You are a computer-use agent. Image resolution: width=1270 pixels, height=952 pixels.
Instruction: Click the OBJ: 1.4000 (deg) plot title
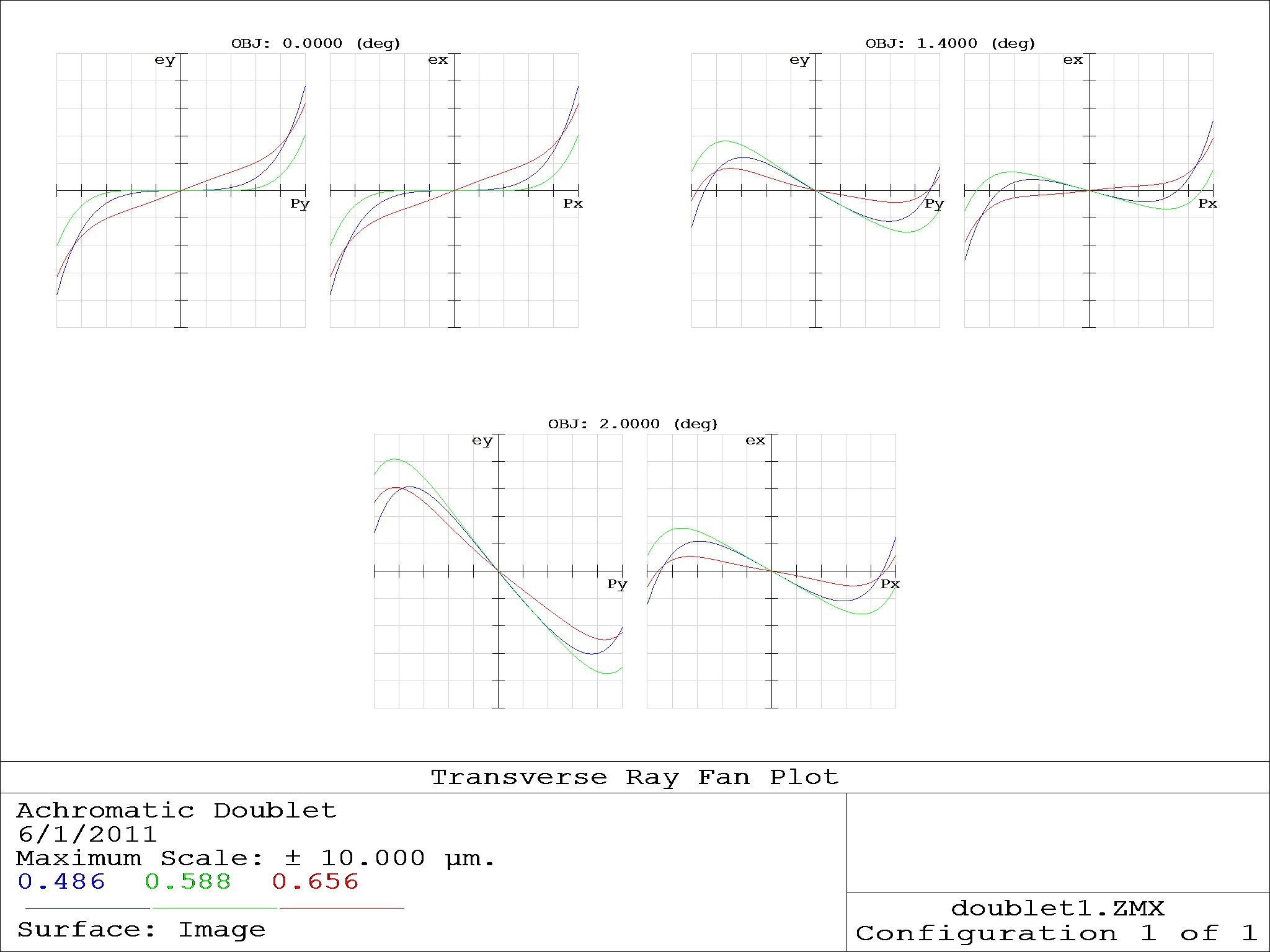[950, 43]
